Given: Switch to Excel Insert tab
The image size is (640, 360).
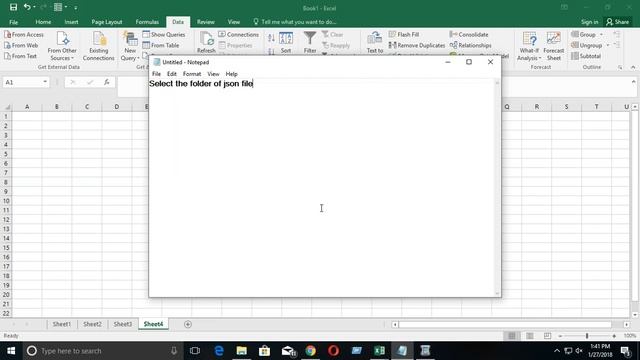Looking at the screenshot, I should [x=71, y=22].
